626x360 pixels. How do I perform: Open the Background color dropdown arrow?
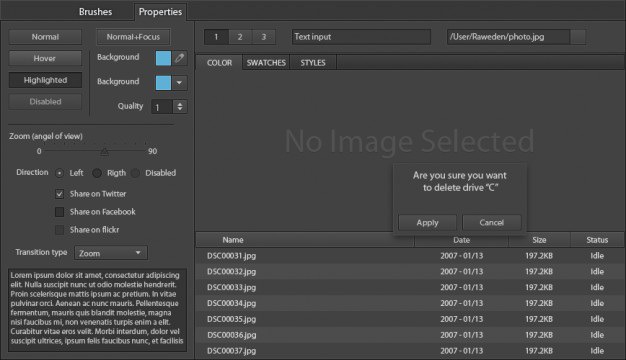(179, 83)
